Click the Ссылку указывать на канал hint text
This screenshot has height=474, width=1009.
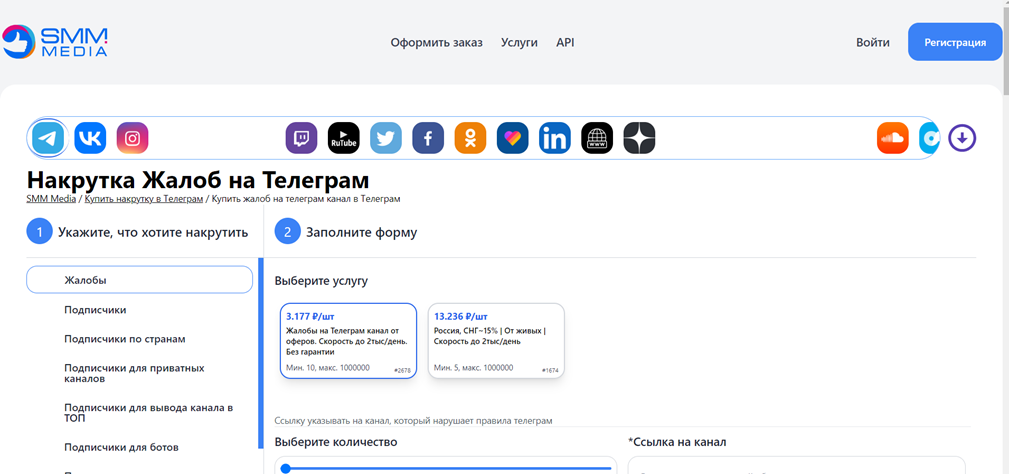[x=414, y=421]
